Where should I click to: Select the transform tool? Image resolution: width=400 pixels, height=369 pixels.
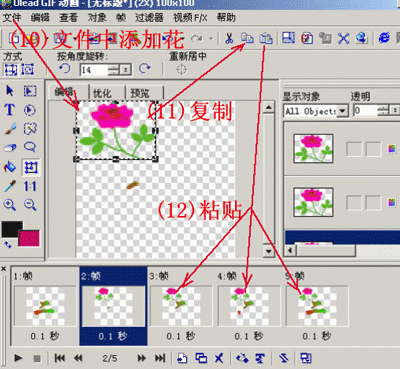pos(30,167)
